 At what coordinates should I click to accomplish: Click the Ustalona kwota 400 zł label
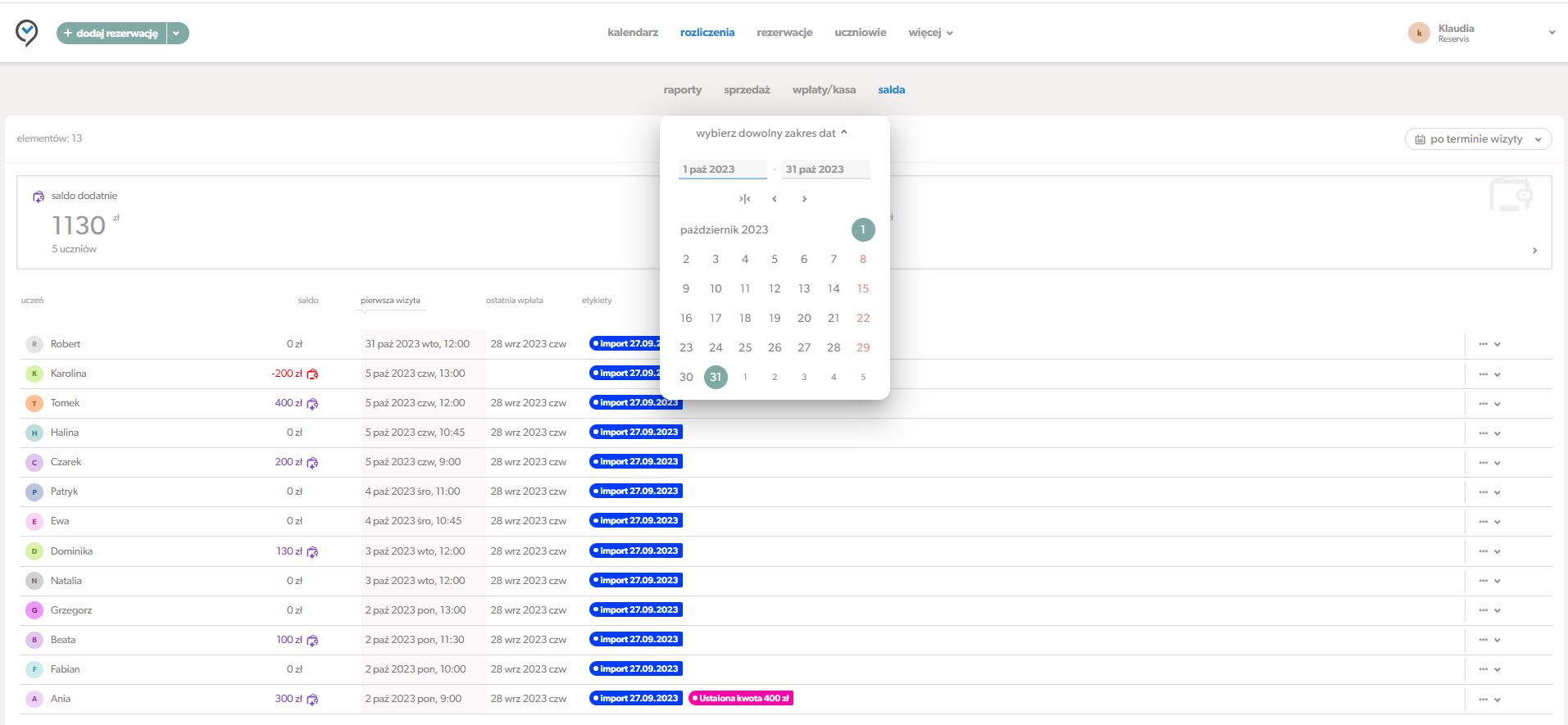[x=741, y=699]
